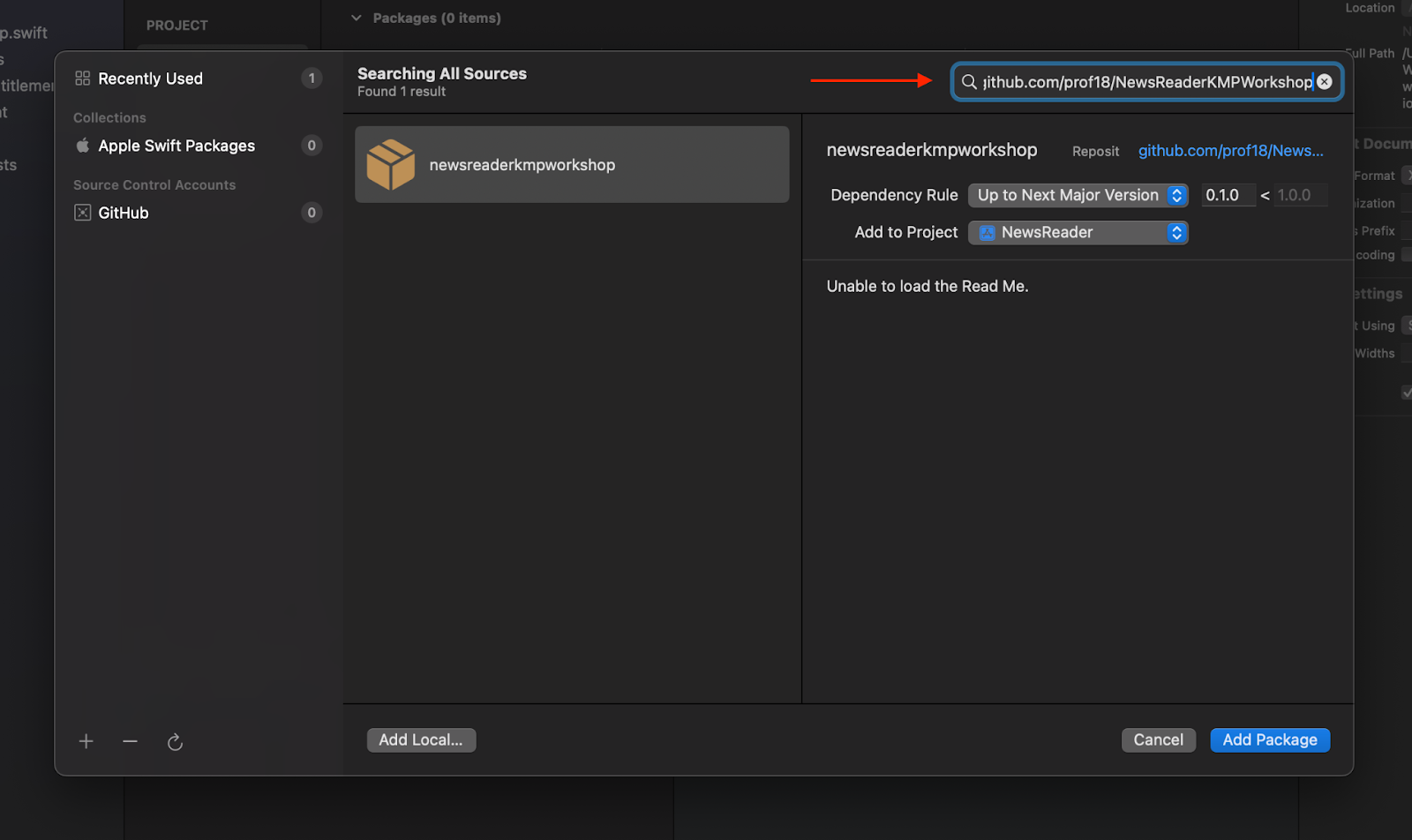Open the github.com/prof18 repository link

point(1230,151)
